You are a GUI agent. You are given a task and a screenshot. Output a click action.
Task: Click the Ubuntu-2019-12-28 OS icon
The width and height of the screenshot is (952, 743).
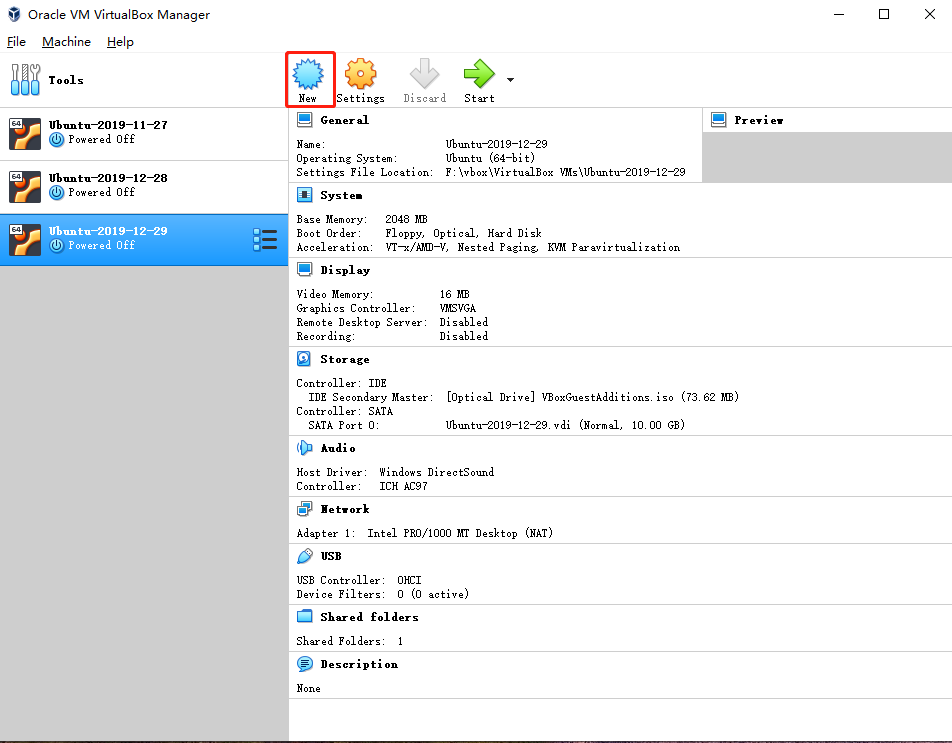[x=25, y=186]
